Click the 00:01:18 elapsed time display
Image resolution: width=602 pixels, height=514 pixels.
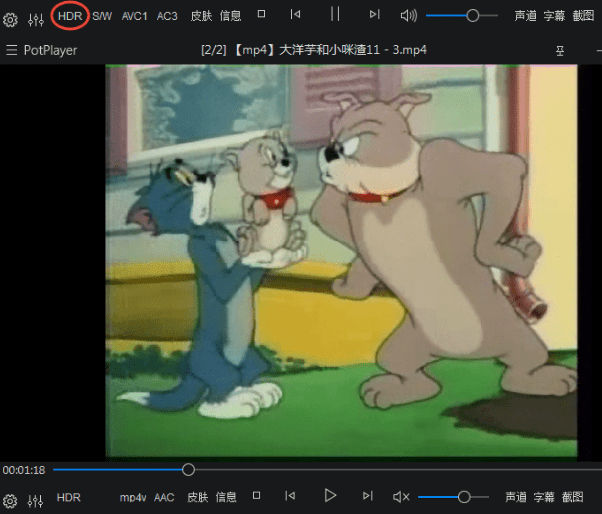[24, 470]
